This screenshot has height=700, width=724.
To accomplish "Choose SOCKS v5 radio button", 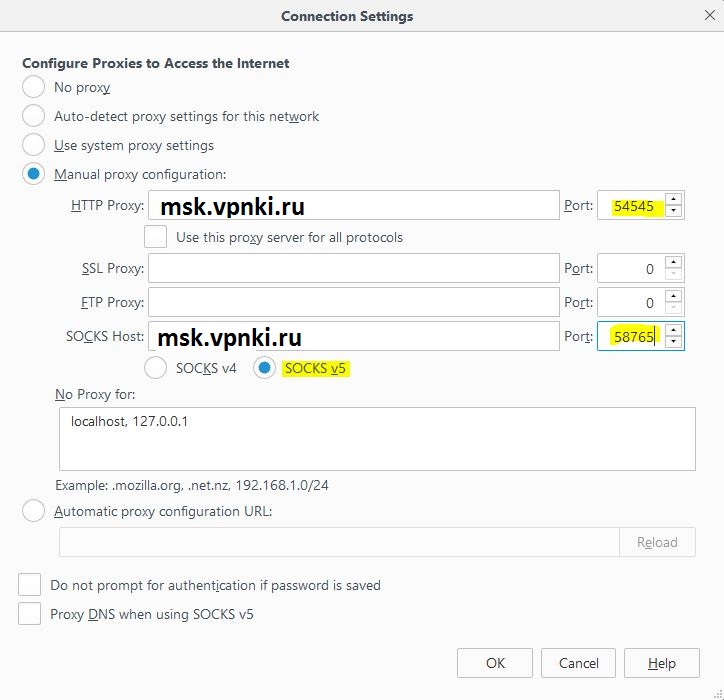I will pyautogui.click(x=264, y=368).
